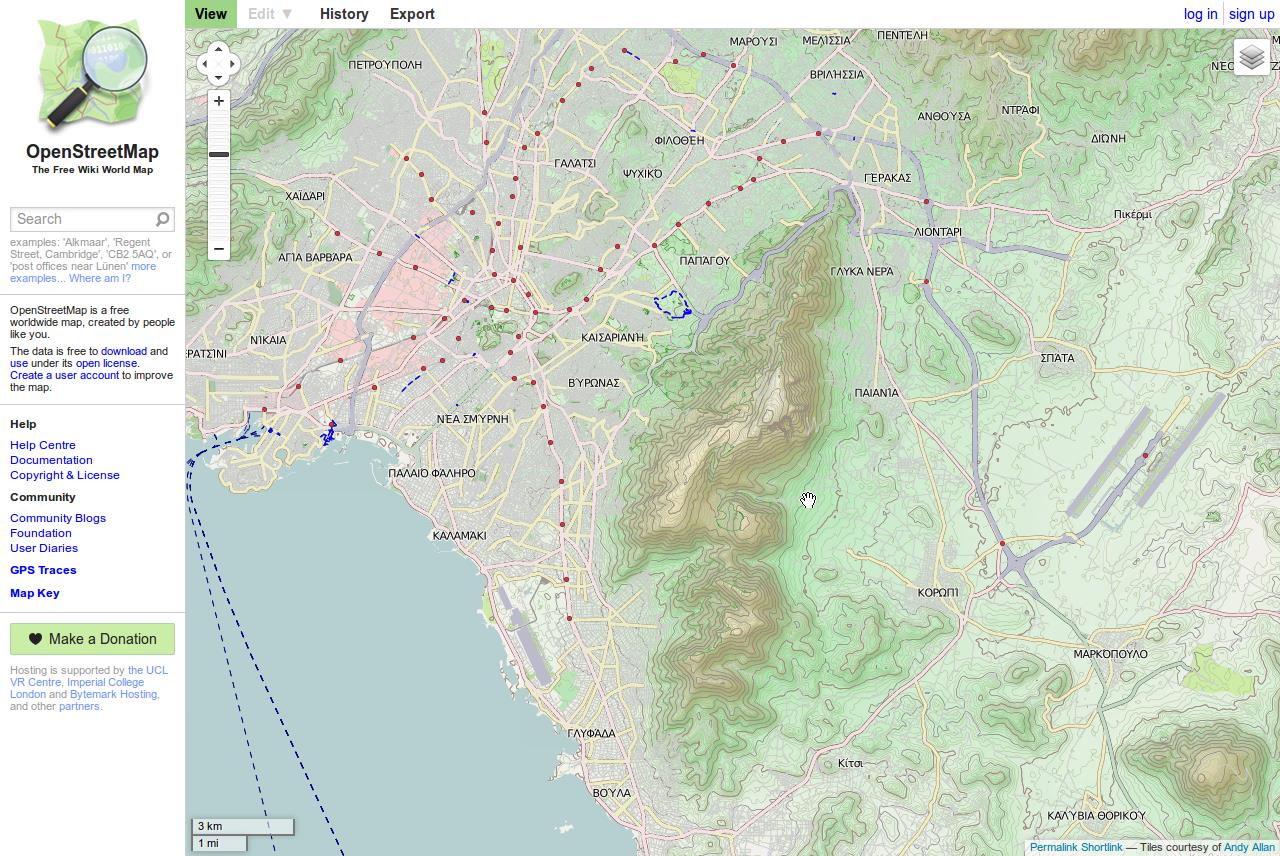Pan the map south with the down arrow
This screenshot has width=1280, height=856.
(x=218, y=78)
